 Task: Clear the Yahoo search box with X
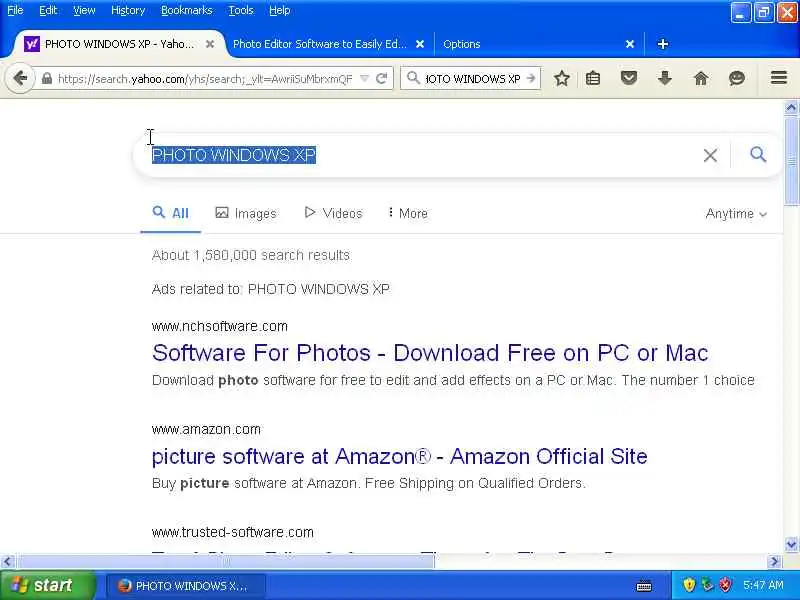pyautogui.click(x=710, y=155)
